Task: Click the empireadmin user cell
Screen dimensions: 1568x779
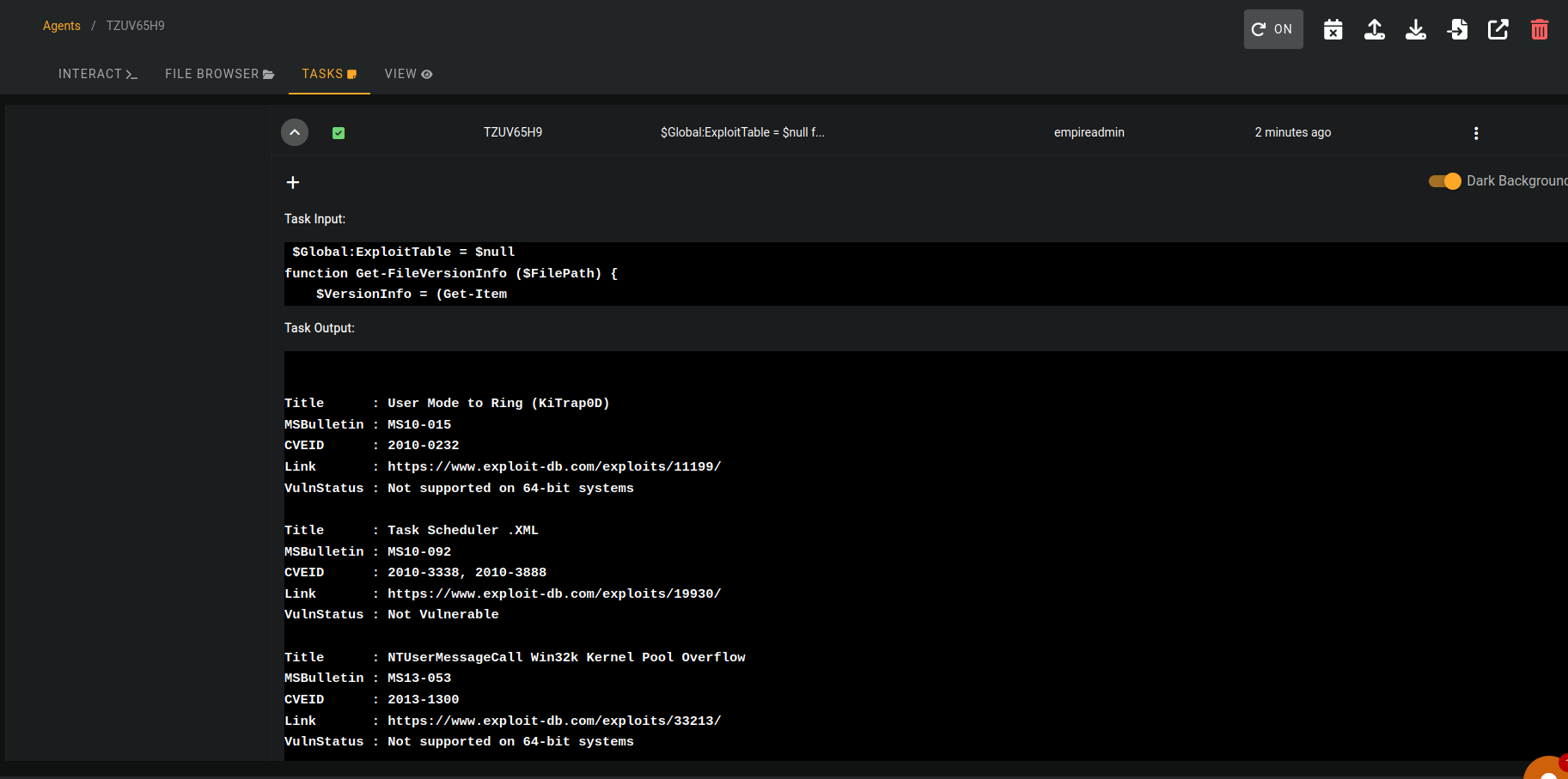Action: click(x=1089, y=132)
